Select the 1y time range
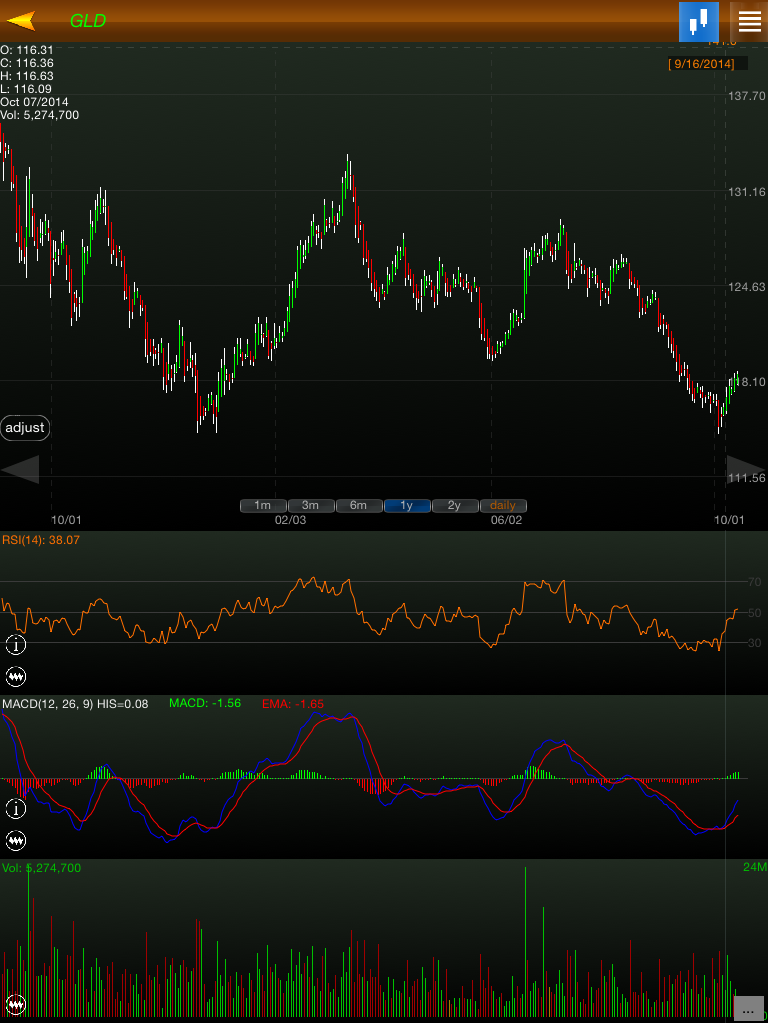The image size is (768, 1024). [x=406, y=505]
